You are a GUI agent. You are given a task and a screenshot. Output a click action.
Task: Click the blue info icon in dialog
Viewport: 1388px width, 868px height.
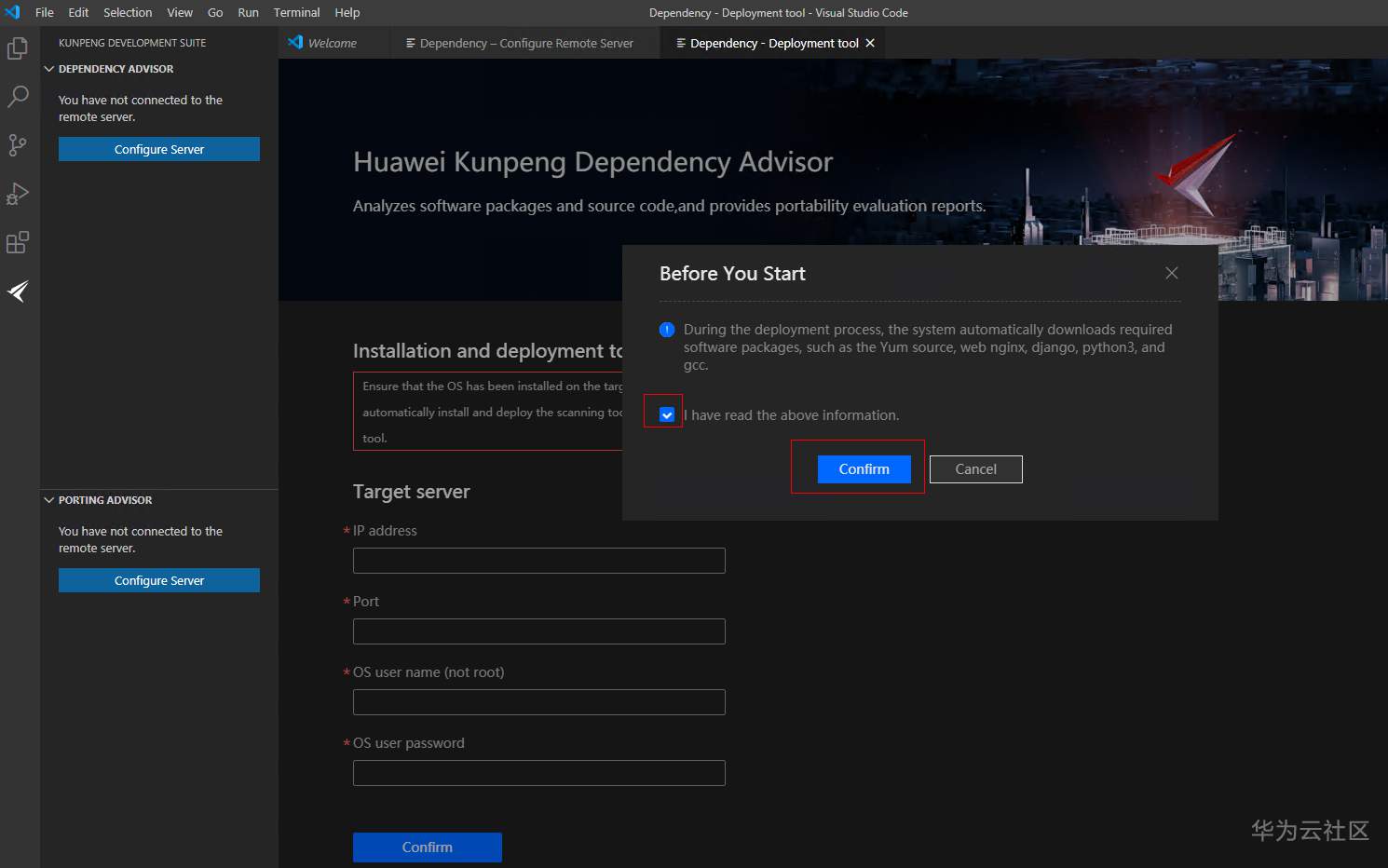tap(667, 330)
